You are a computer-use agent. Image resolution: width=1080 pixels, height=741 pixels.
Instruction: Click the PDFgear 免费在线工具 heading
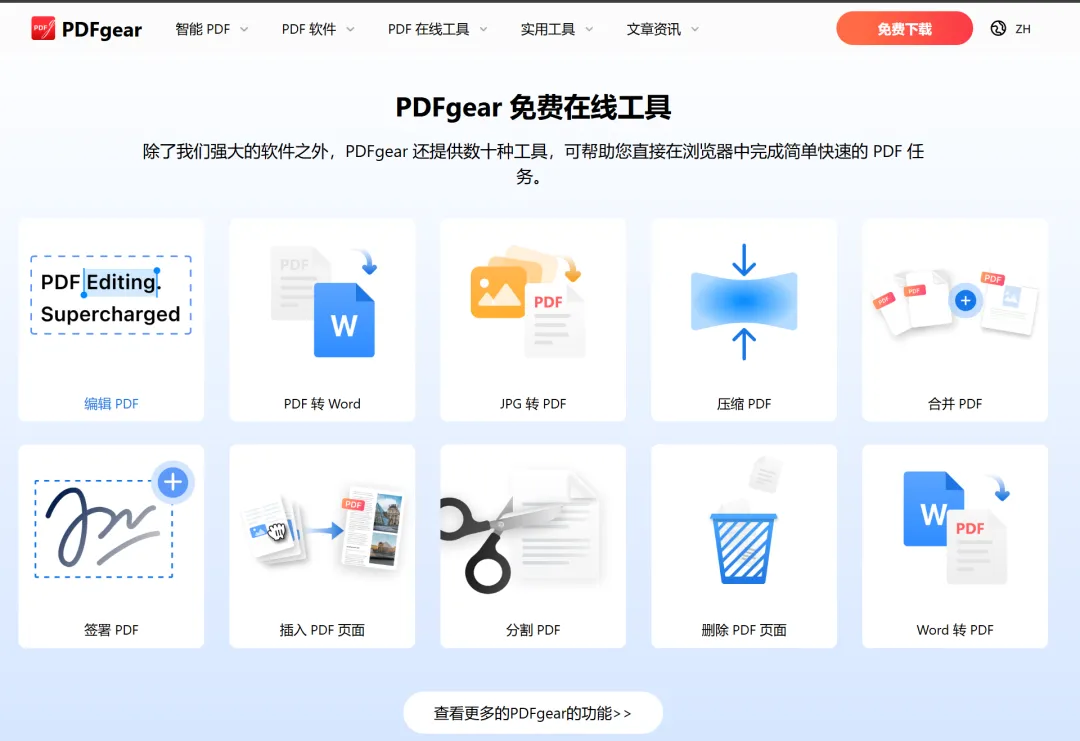[533, 107]
